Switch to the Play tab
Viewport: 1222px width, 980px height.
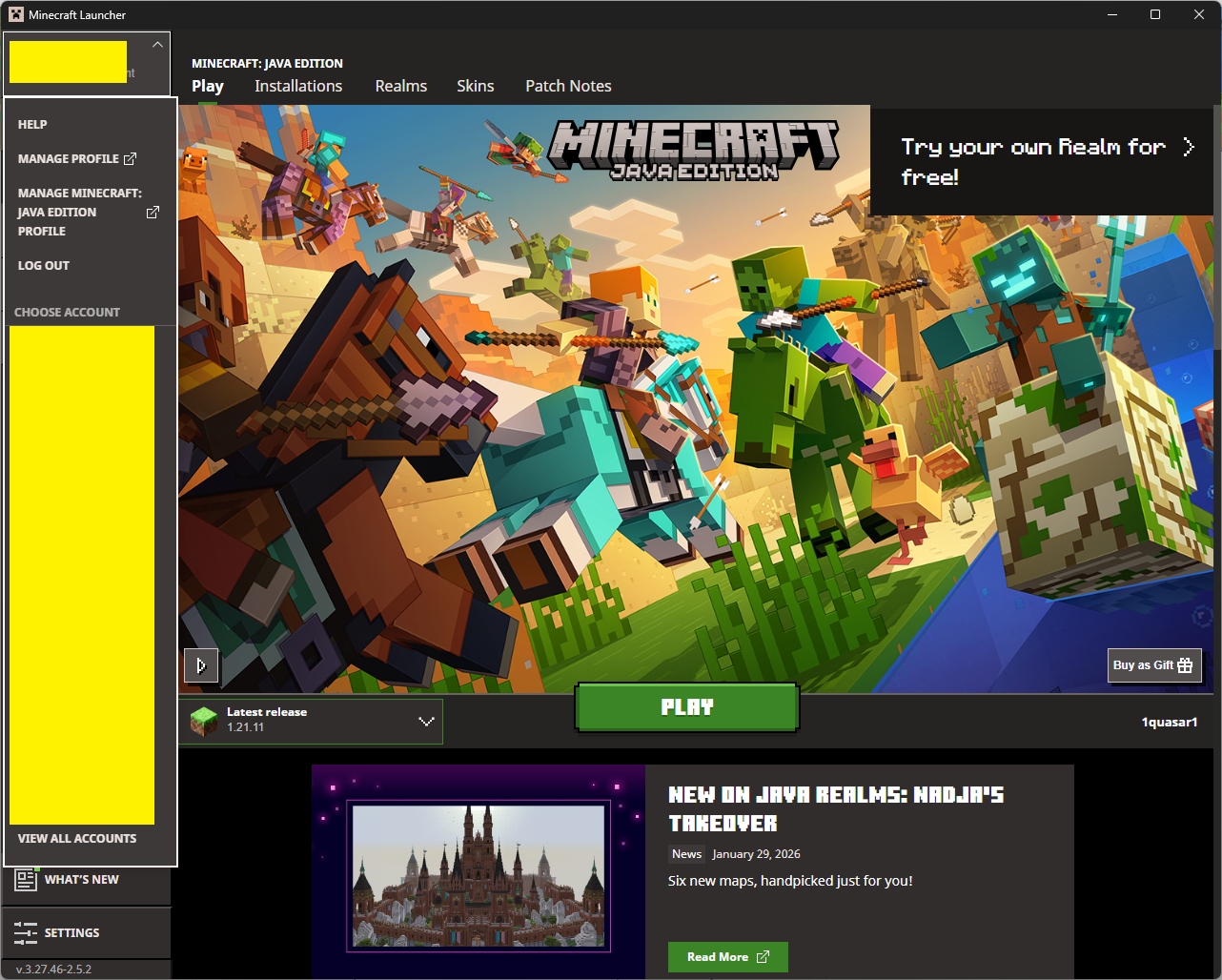click(x=208, y=86)
